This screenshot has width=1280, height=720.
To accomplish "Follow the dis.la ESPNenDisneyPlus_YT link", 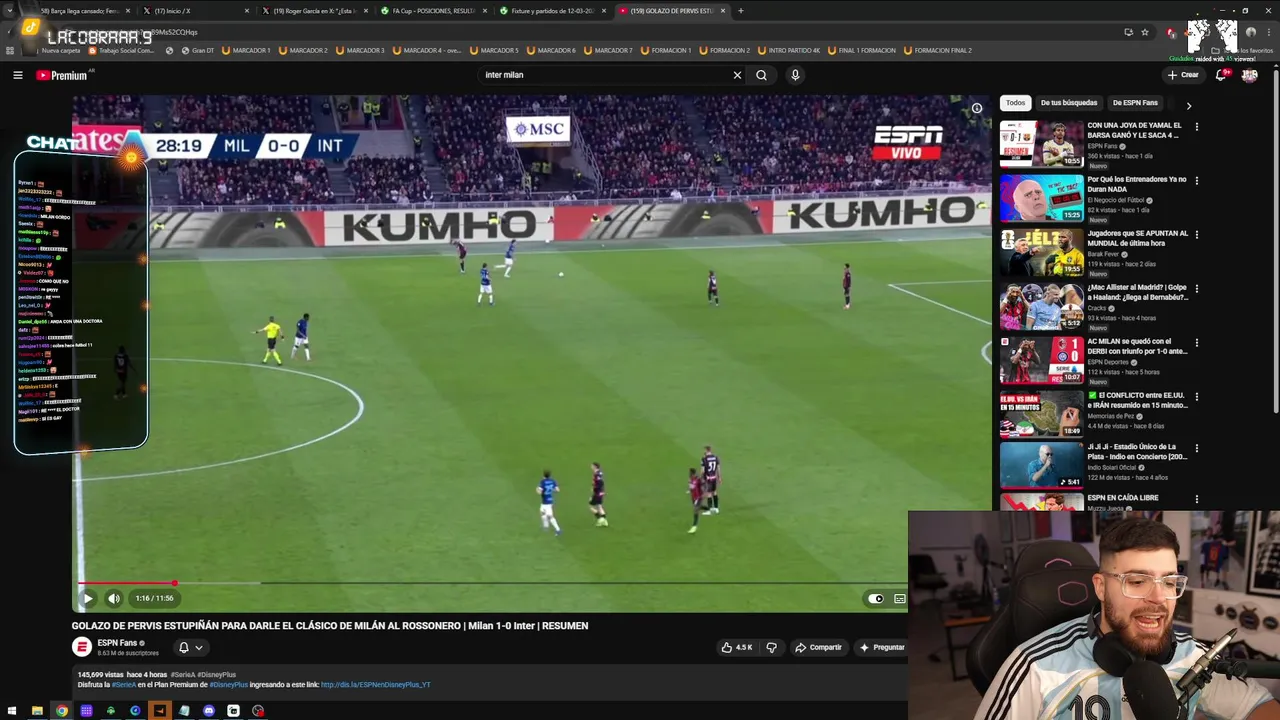I will coord(375,685).
